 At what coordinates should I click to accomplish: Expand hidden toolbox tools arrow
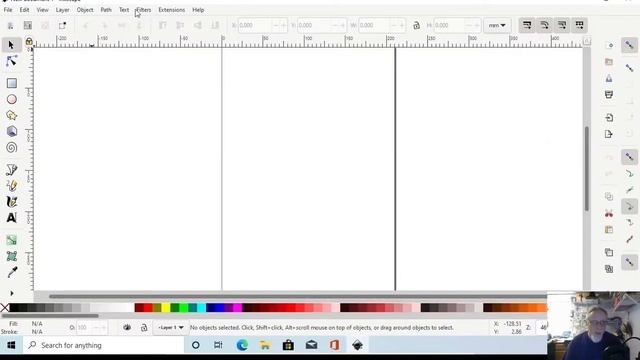pyautogui.click(x=11, y=293)
